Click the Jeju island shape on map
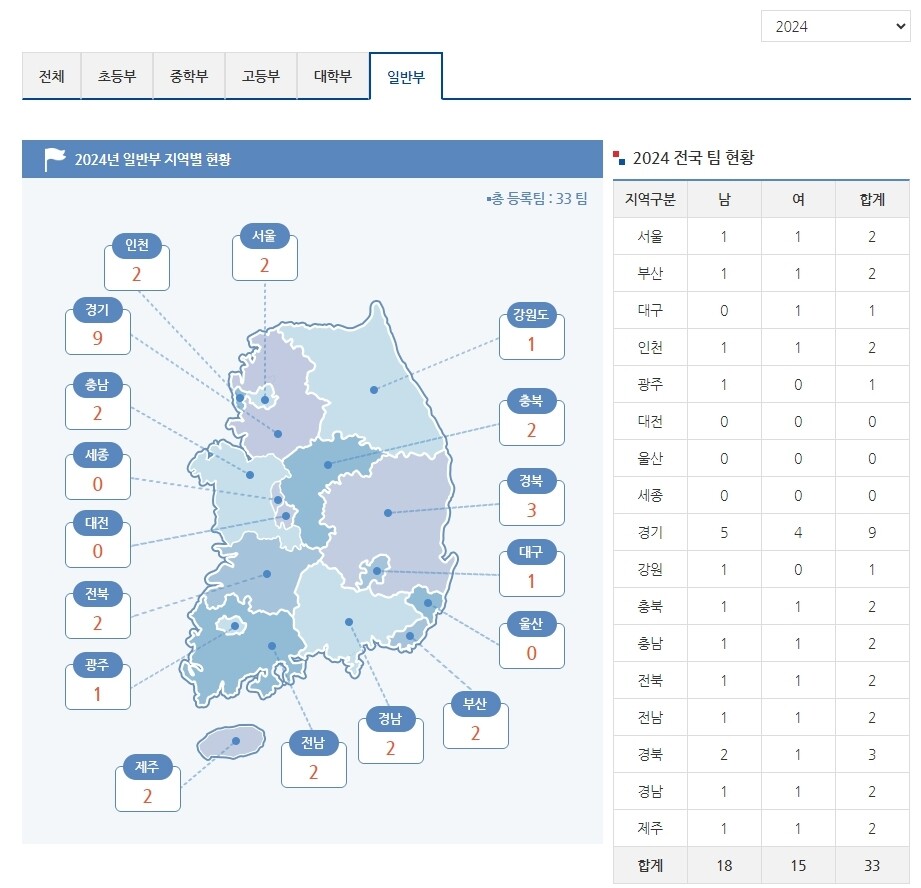Image resolution: width=921 pixels, height=888 pixels. tap(231, 743)
